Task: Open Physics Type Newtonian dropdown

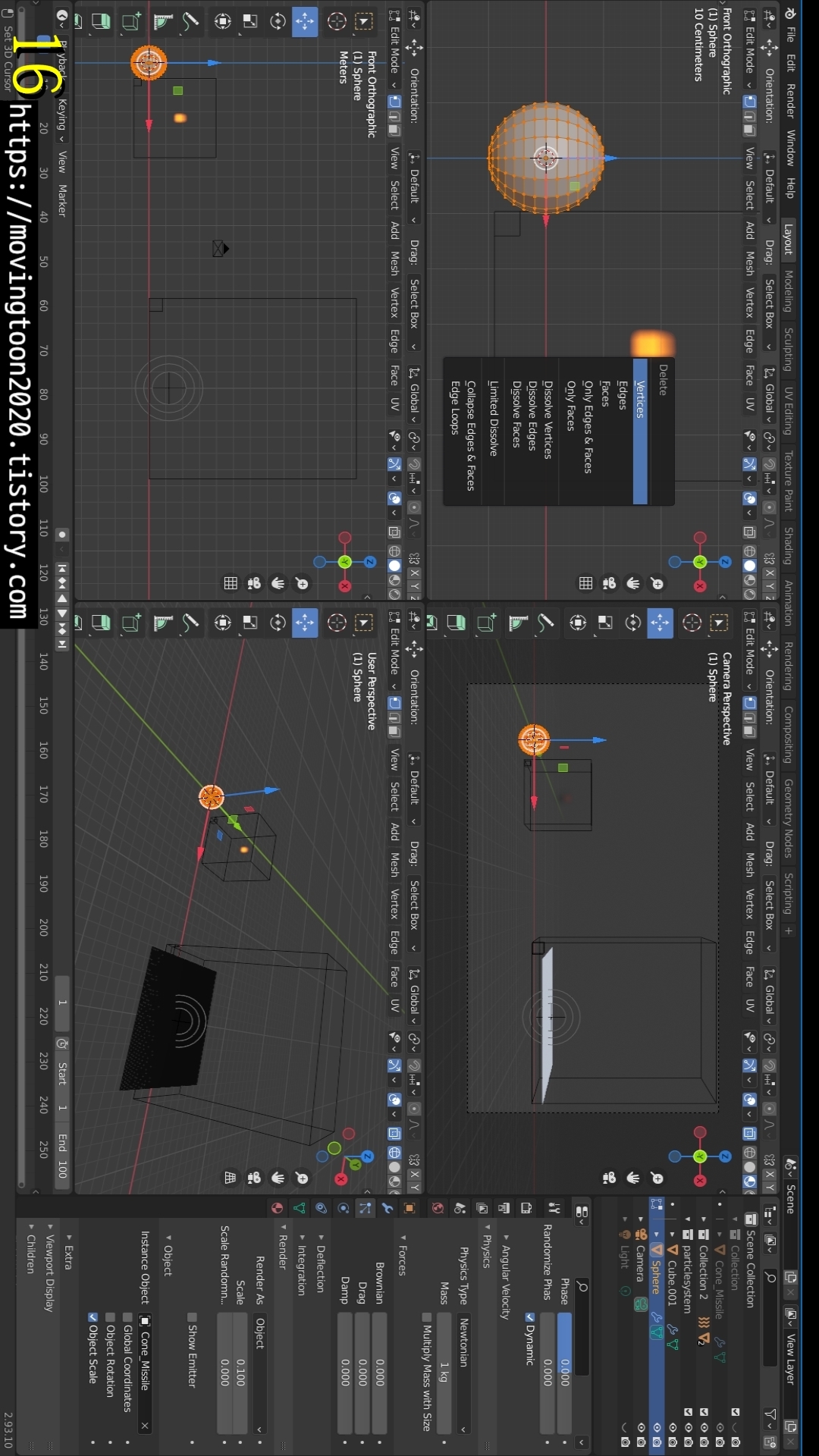Action: coord(463,1373)
